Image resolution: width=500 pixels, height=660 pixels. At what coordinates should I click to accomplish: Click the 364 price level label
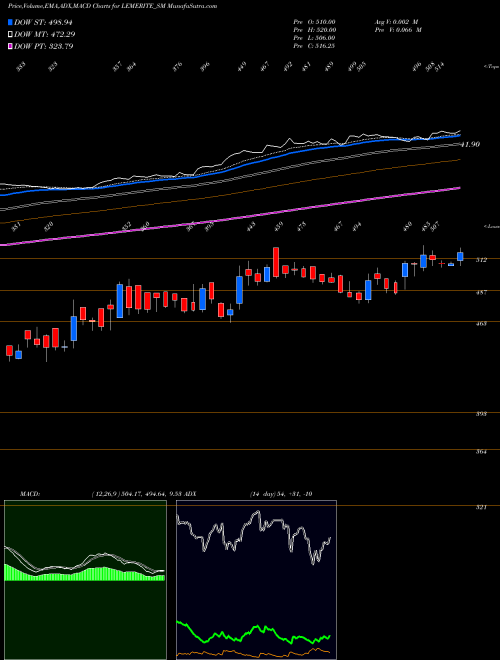pos(481,452)
